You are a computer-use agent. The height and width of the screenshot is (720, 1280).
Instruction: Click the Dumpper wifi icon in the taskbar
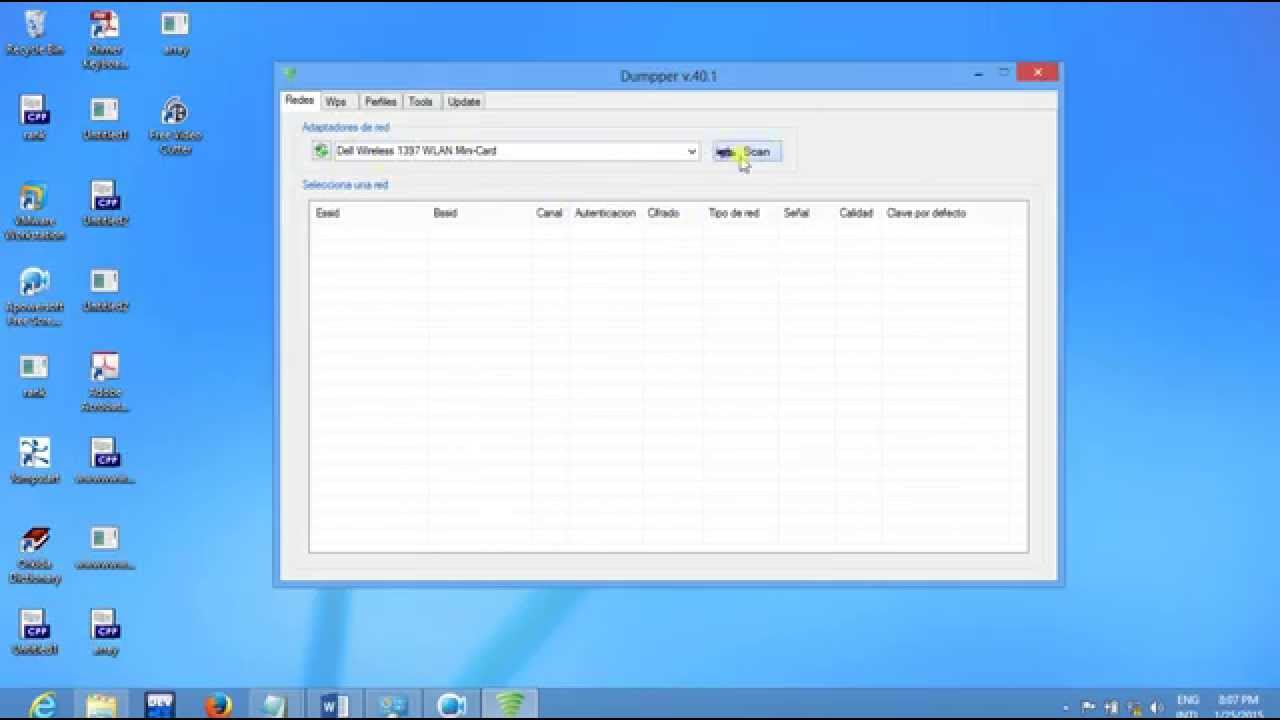click(510, 705)
